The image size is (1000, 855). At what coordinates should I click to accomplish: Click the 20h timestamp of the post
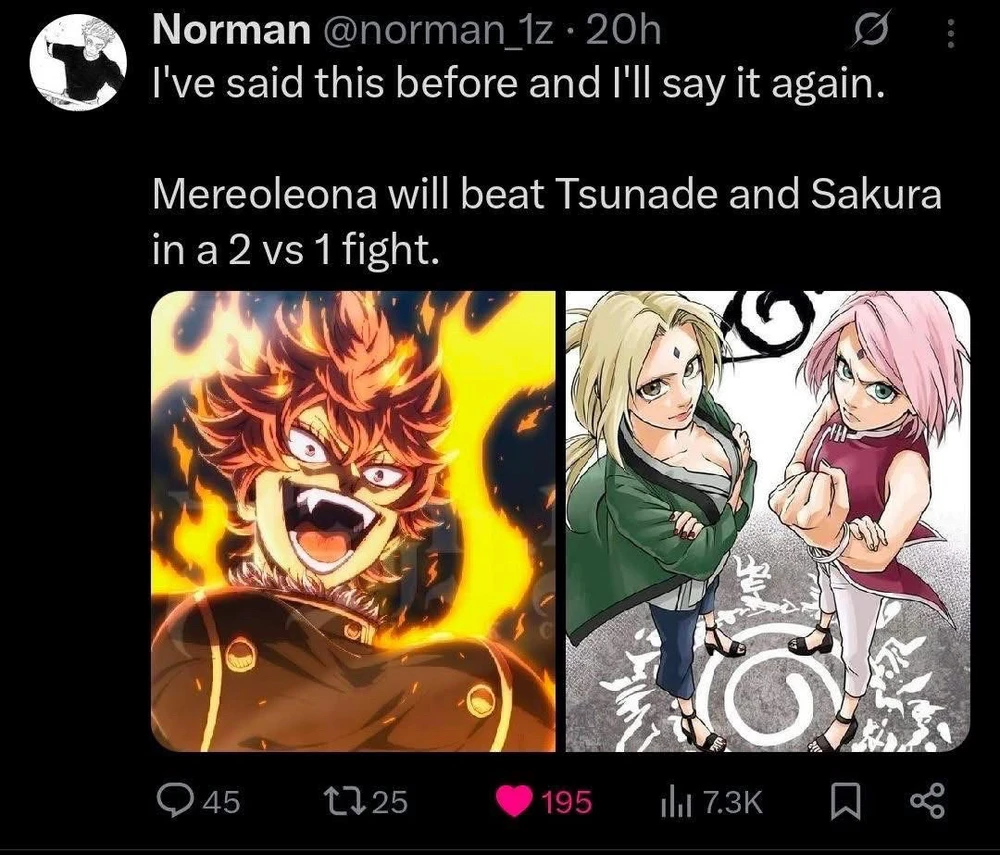[622, 30]
